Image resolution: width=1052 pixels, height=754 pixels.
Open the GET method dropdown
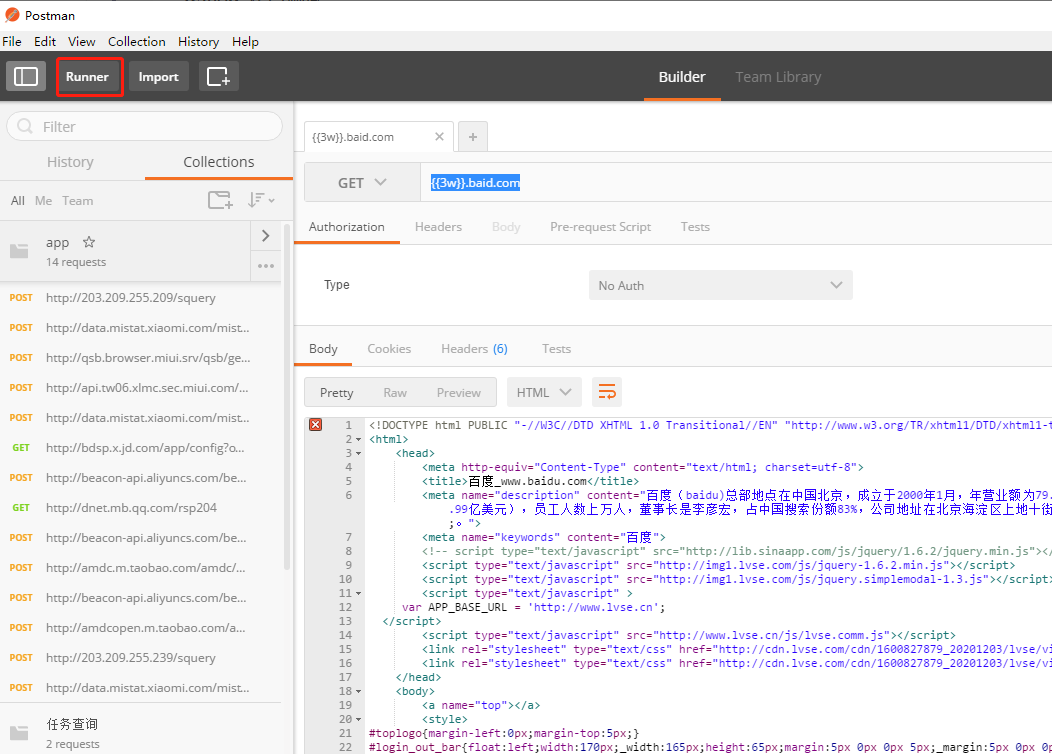tap(362, 182)
